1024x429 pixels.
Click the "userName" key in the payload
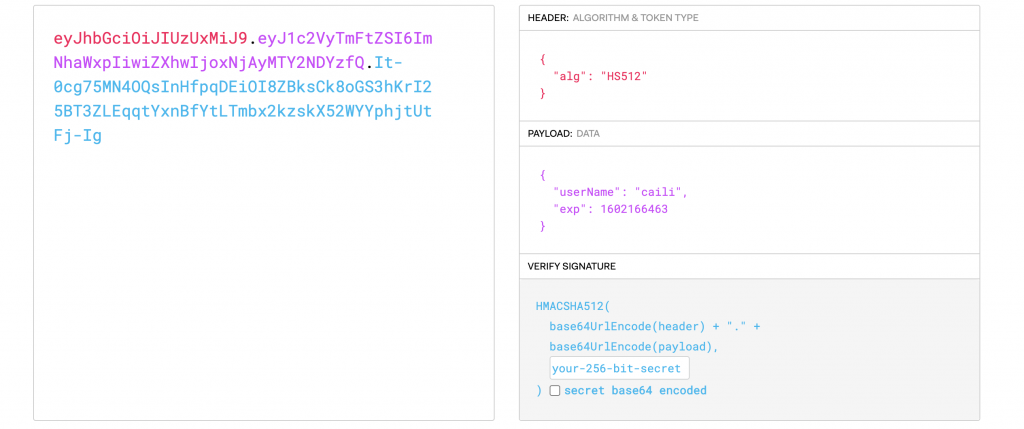(591, 191)
